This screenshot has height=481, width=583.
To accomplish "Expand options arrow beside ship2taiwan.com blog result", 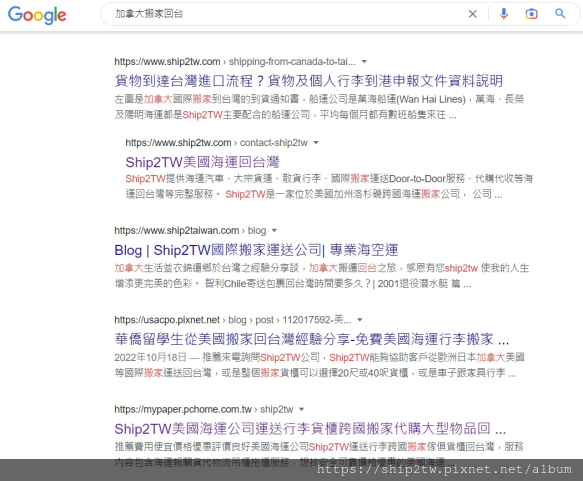I will (274, 230).
